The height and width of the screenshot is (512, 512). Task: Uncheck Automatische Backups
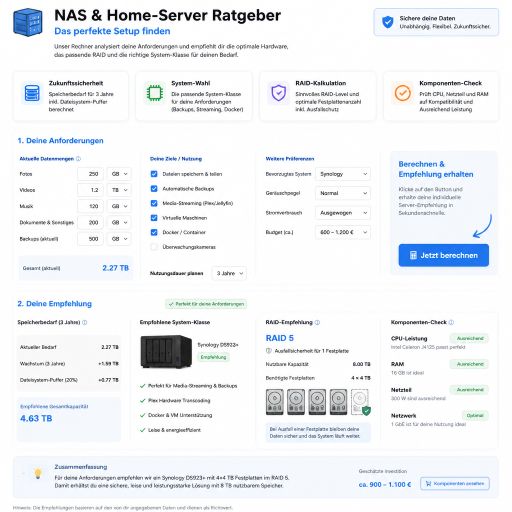154,189
